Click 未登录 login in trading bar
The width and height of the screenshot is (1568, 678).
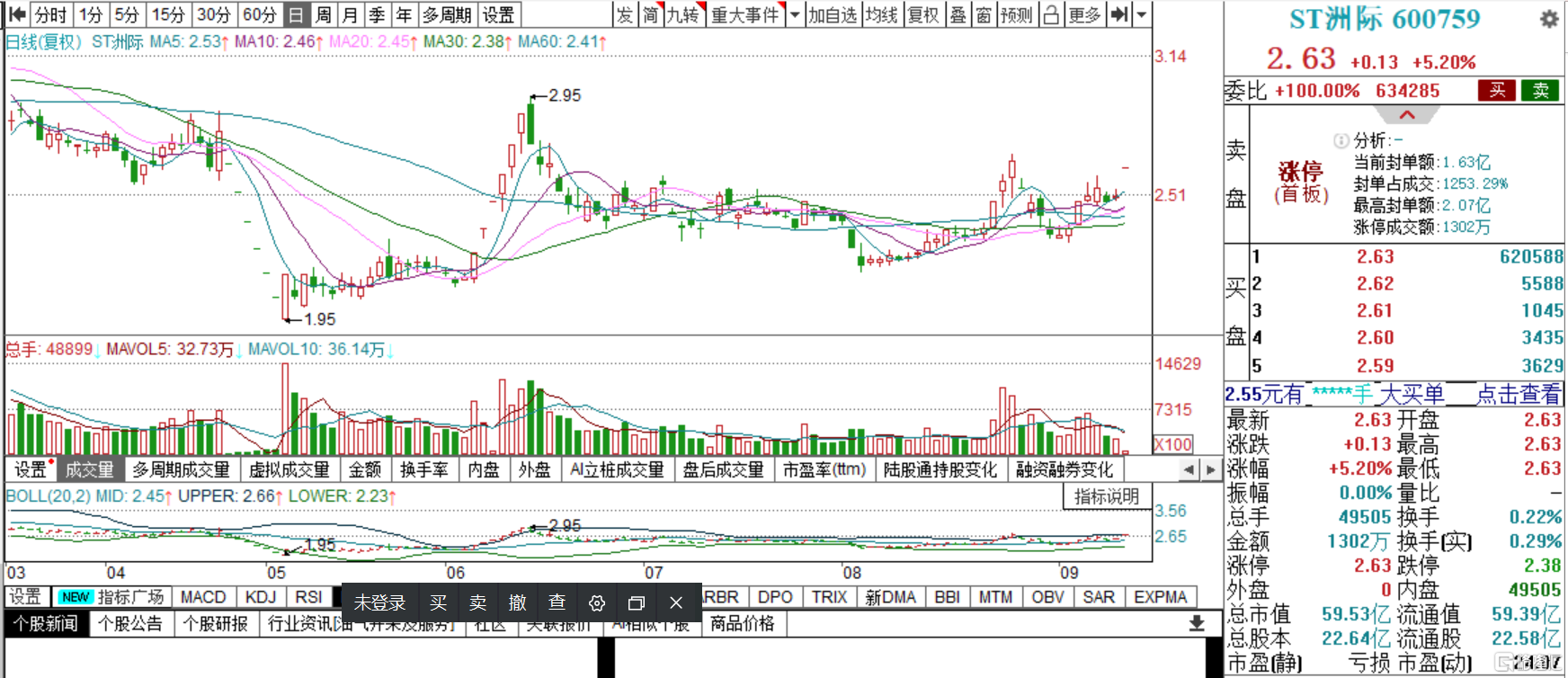(x=379, y=602)
